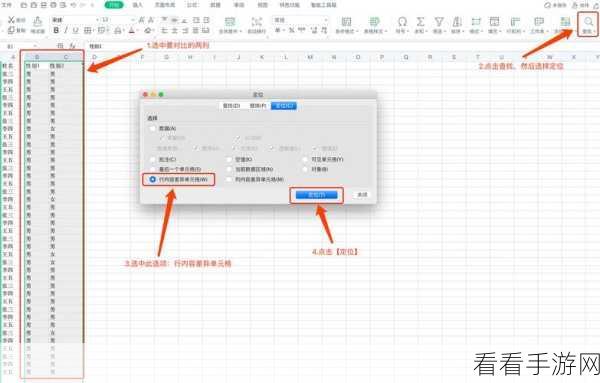Click the Unsaved status at top right
The width and height of the screenshot is (600, 383).
tap(555, 5)
